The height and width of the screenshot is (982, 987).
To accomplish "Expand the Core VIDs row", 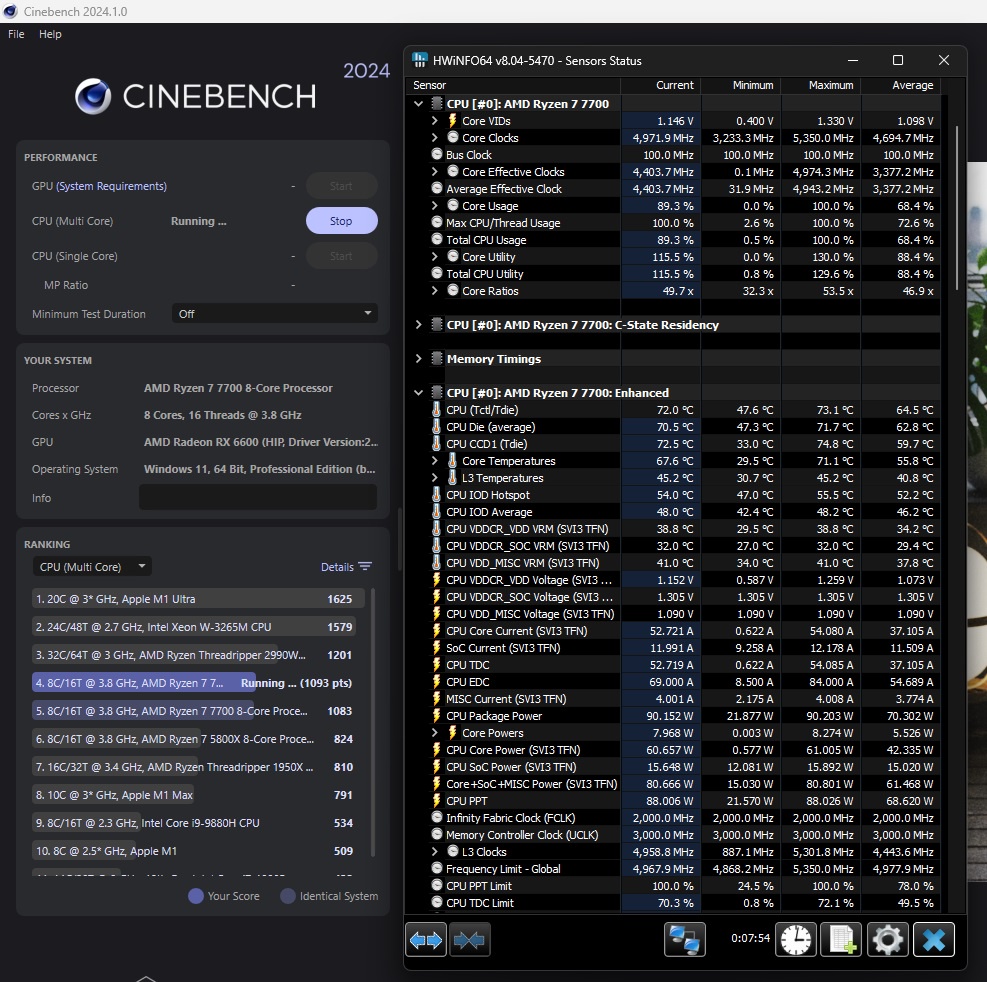I will coord(435,120).
